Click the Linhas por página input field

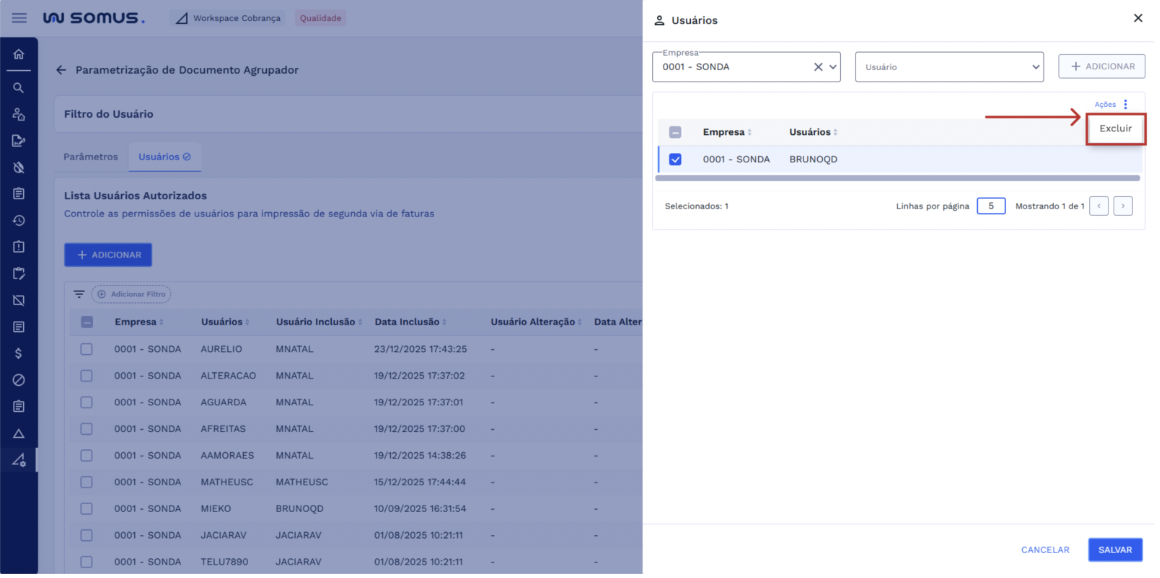[990, 206]
